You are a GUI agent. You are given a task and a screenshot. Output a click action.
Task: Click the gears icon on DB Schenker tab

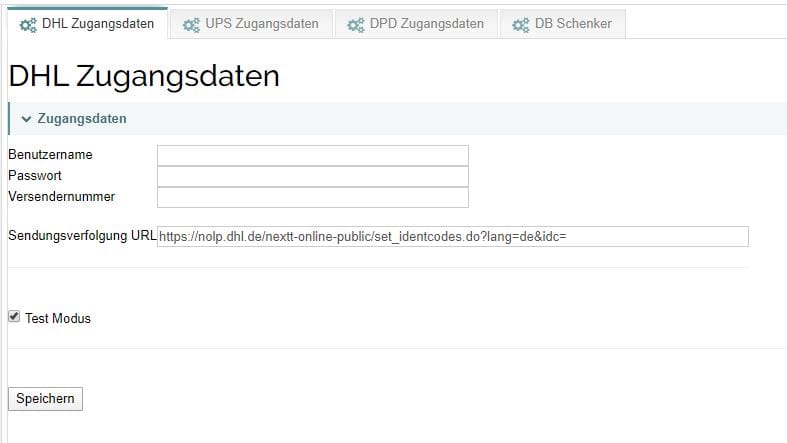coord(521,25)
